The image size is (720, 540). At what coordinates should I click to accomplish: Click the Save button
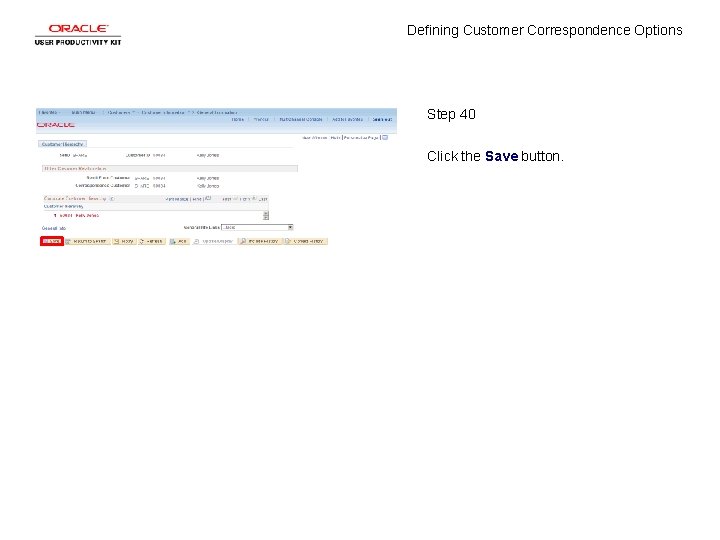51,241
